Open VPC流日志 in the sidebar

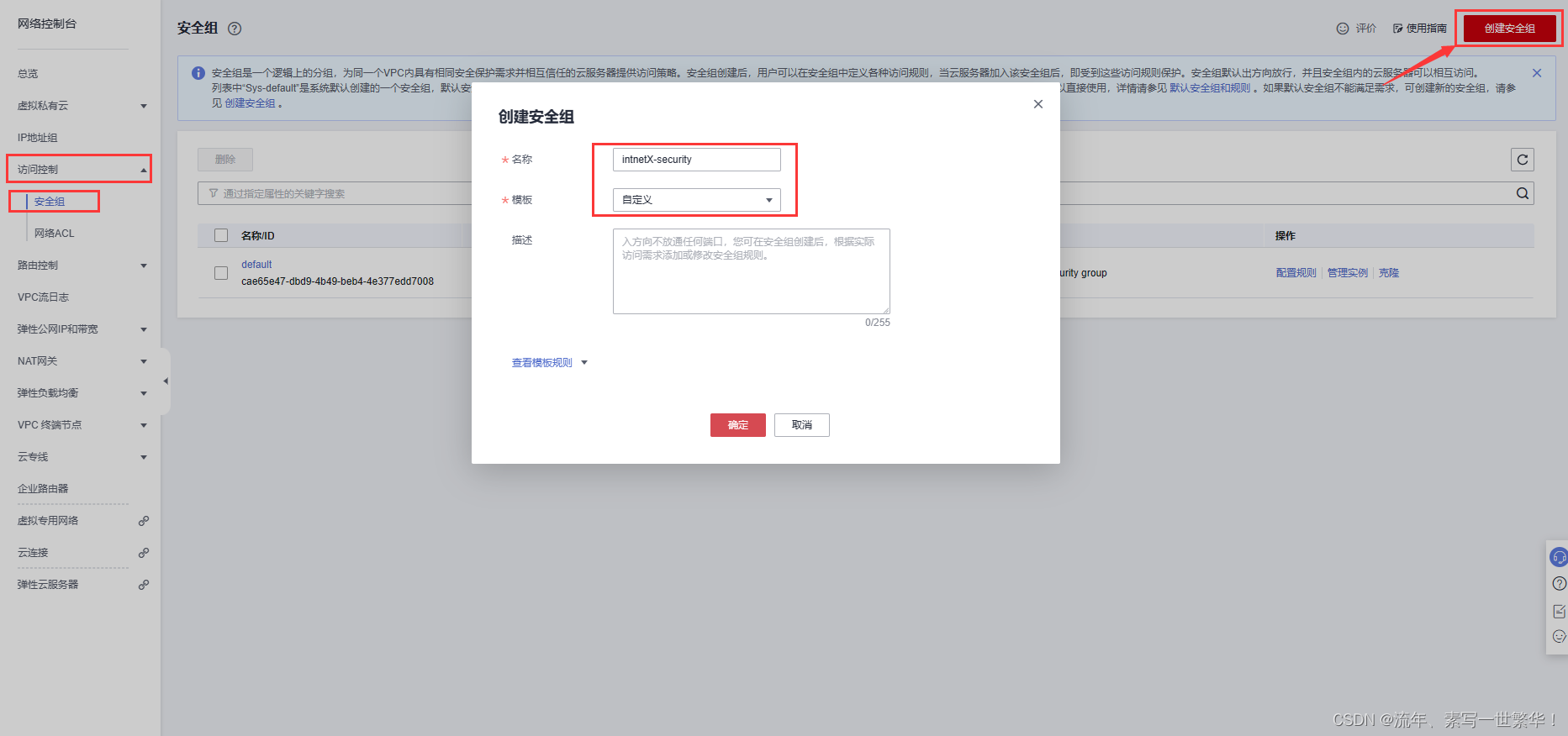[x=43, y=297]
